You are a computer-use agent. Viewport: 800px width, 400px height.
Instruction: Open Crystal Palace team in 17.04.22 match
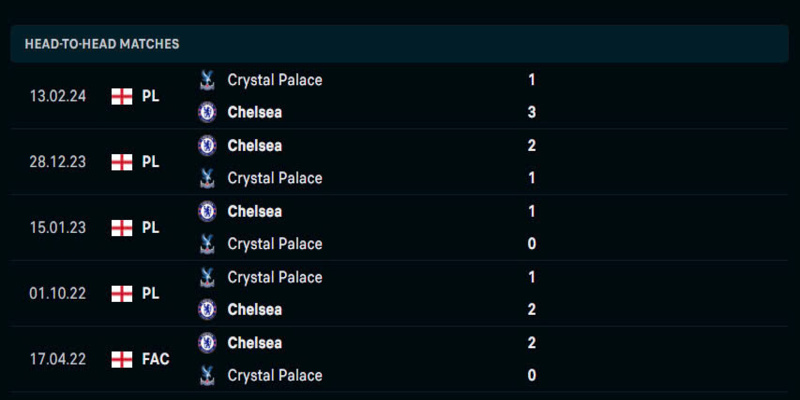(275, 376)
